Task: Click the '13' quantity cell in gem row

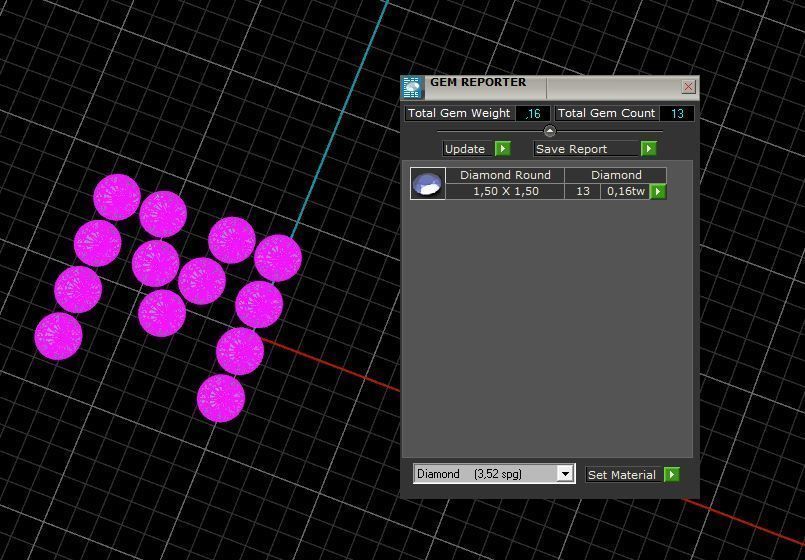Action: click(582, 191)
